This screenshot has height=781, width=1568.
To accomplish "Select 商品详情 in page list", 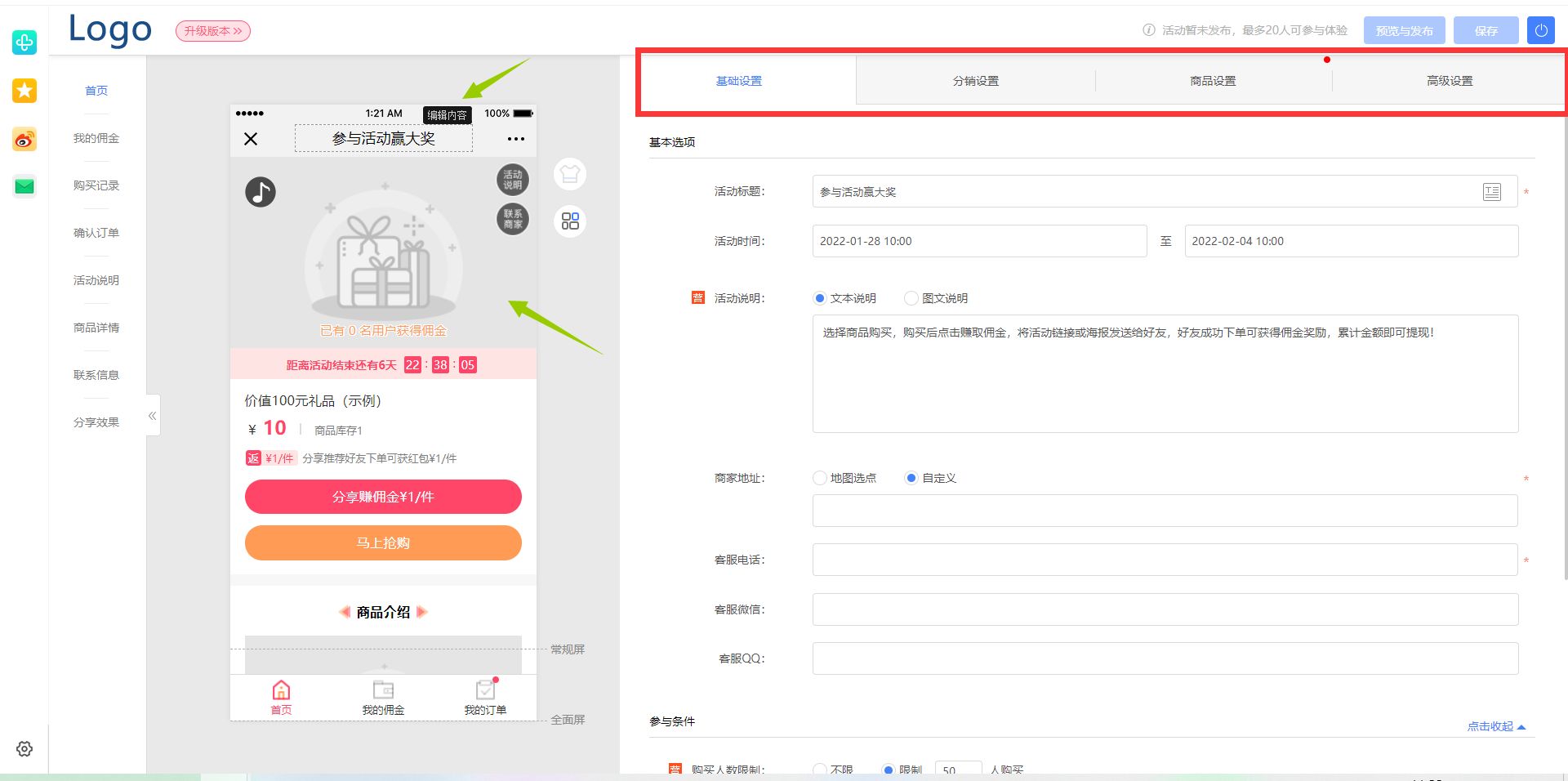I will (x=96, y=328).
